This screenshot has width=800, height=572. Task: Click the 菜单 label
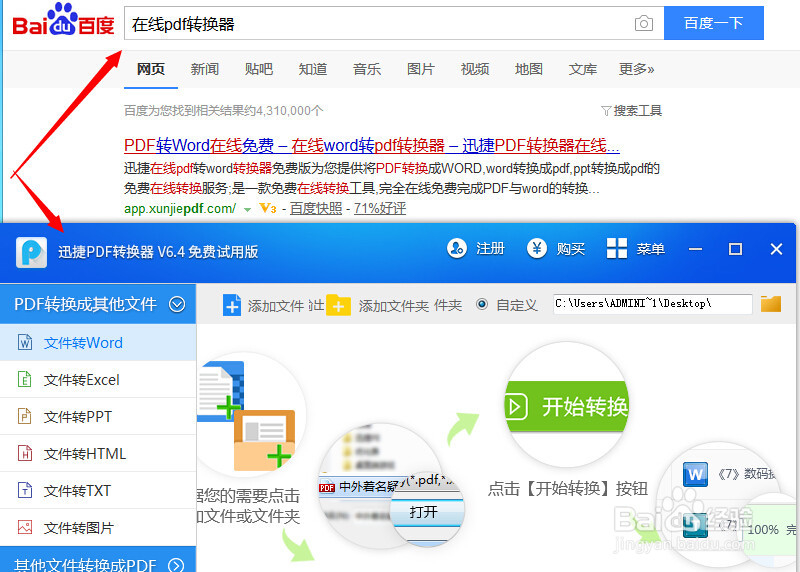pyautogui.click(x=650, y=249)
